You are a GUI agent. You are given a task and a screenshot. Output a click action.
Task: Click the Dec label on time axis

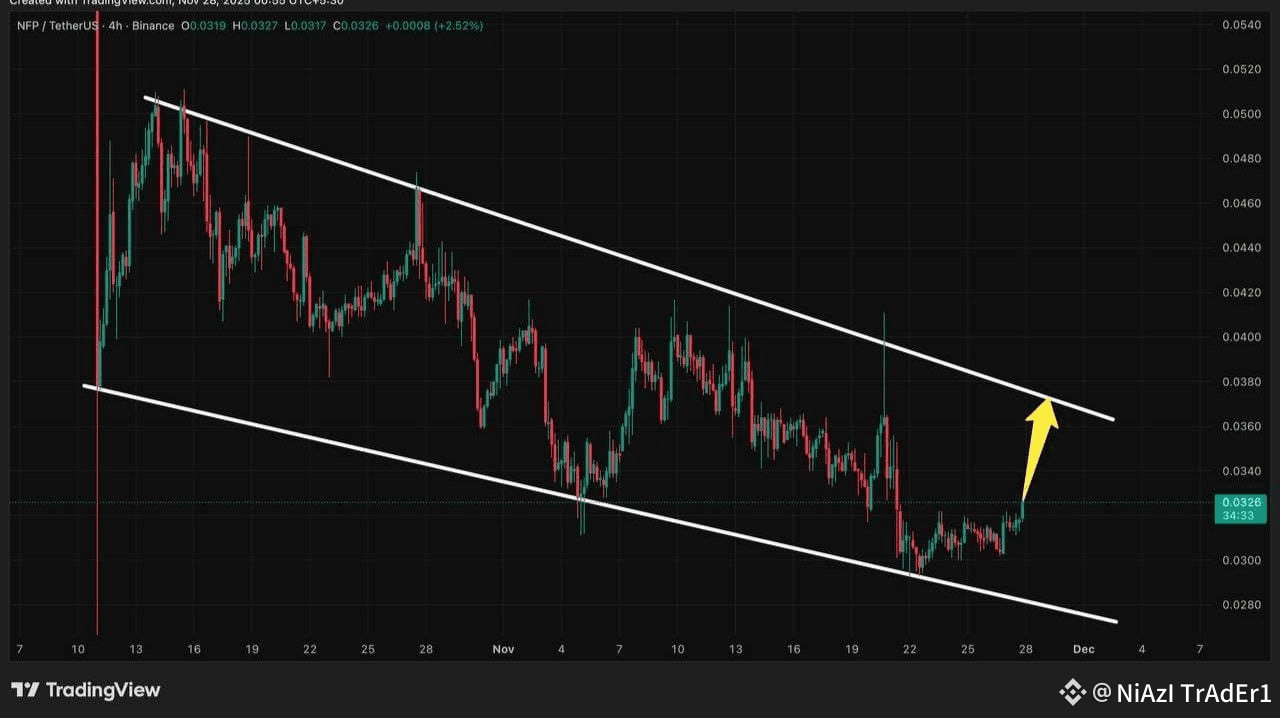1084,649
